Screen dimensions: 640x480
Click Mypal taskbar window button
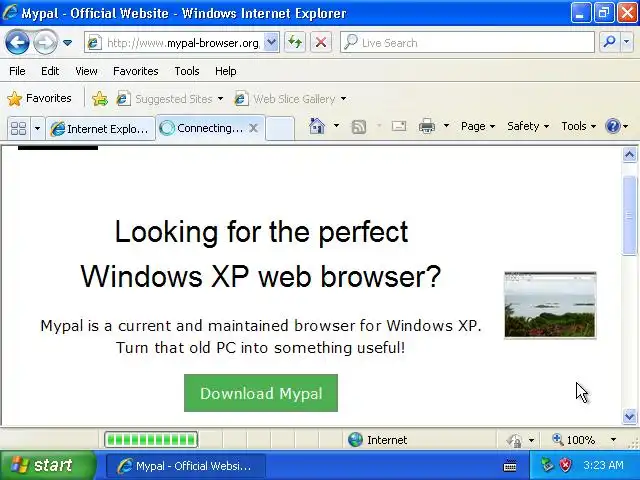[186, 466]
